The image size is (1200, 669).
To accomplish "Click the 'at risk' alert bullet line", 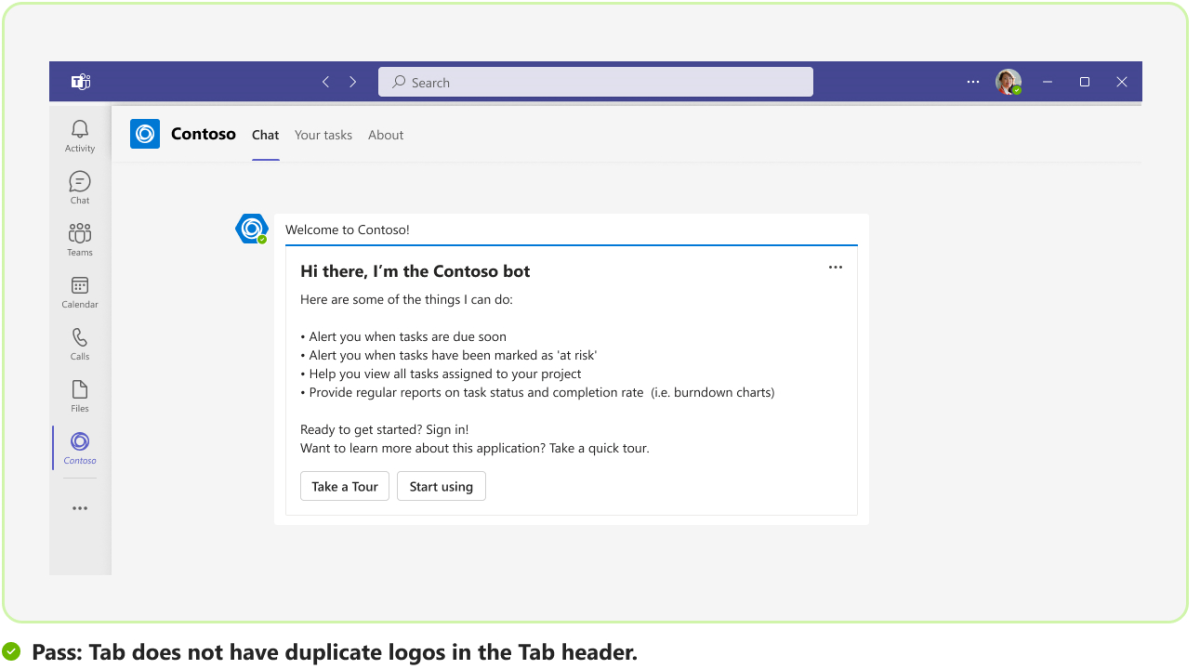I will (x=448, y=355).
